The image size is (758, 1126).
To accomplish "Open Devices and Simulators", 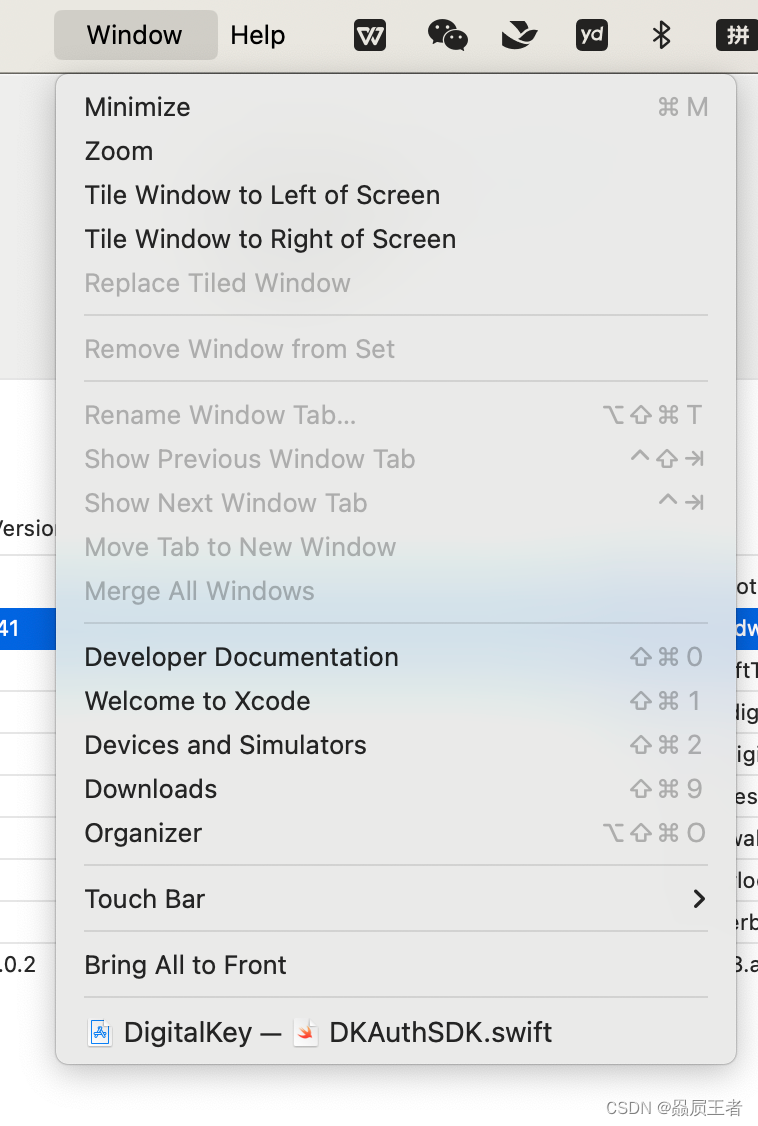I will (396, 745).
